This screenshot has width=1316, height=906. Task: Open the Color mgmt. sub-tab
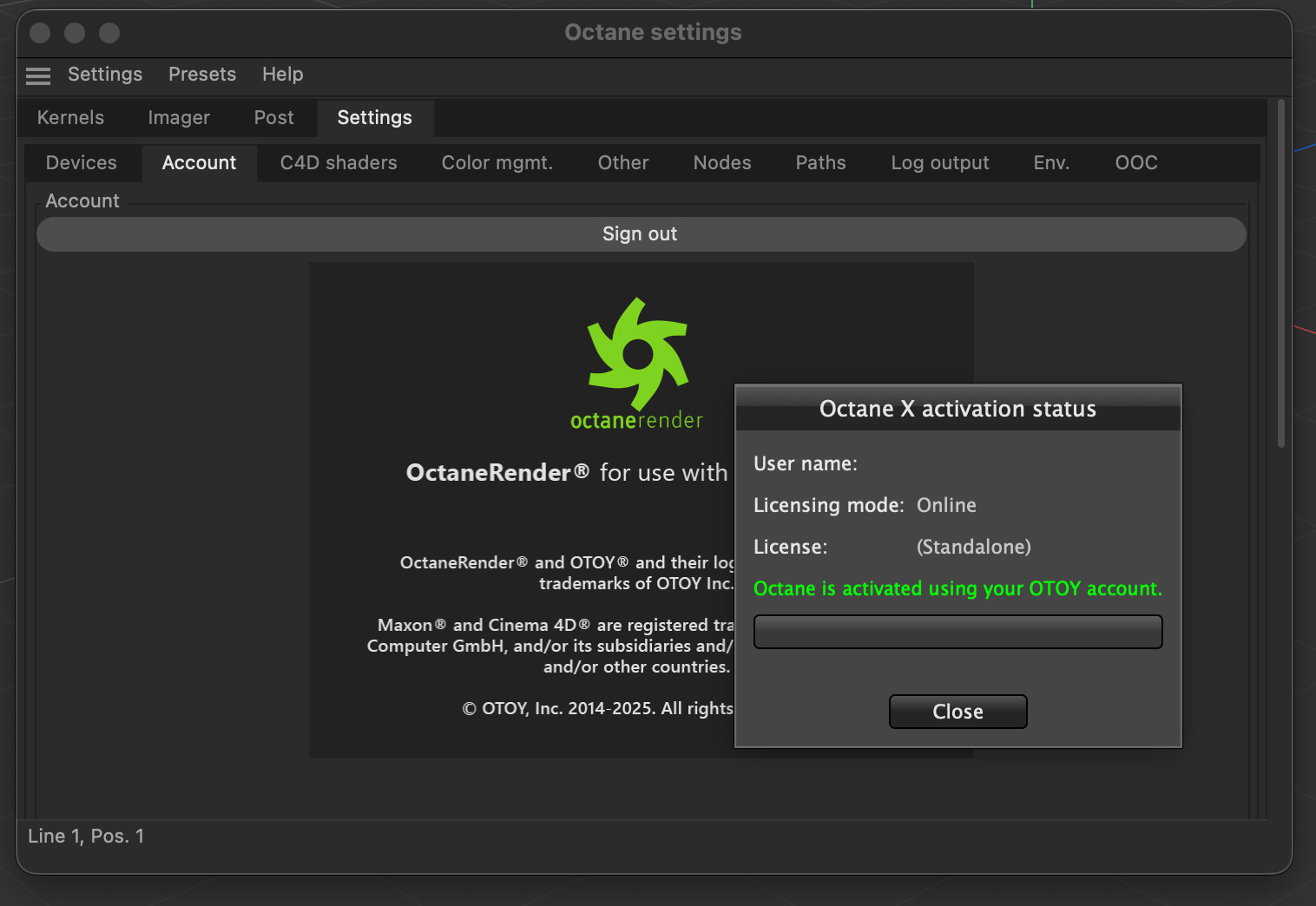[x=497, y=163]
